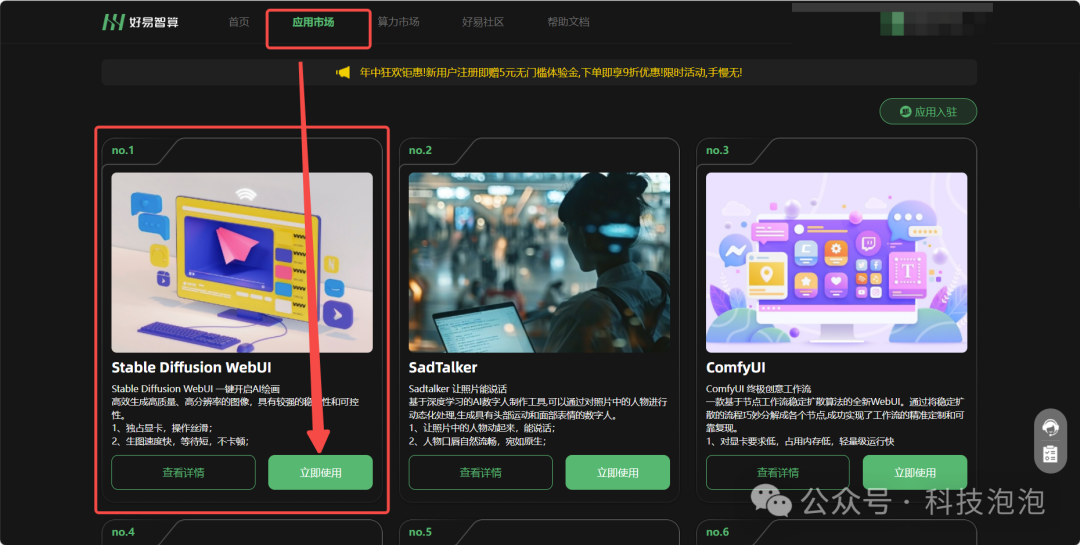This screenshot has width=1080, height=545.
Task: Click 立即使用 for ComfyUI
Action: tap(915, 473)
